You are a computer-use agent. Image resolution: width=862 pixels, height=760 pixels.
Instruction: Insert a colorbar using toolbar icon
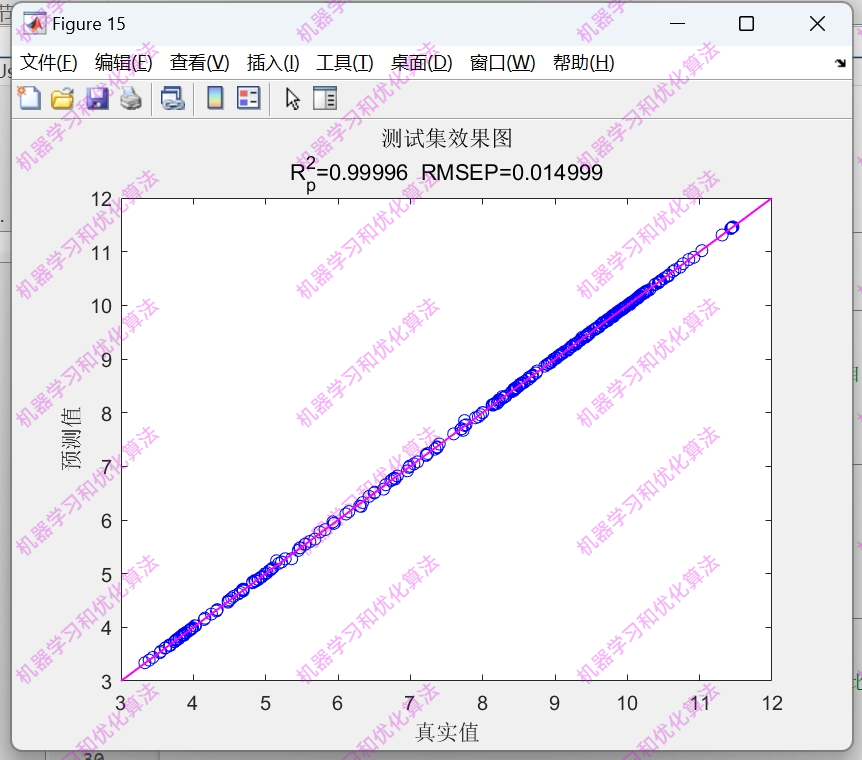(215, 99)
